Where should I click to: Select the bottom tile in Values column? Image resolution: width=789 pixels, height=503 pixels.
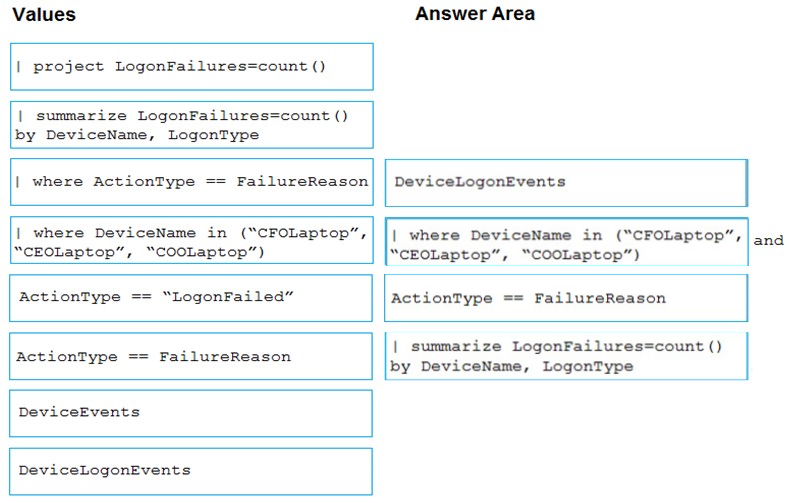click(x=192, y=470)
